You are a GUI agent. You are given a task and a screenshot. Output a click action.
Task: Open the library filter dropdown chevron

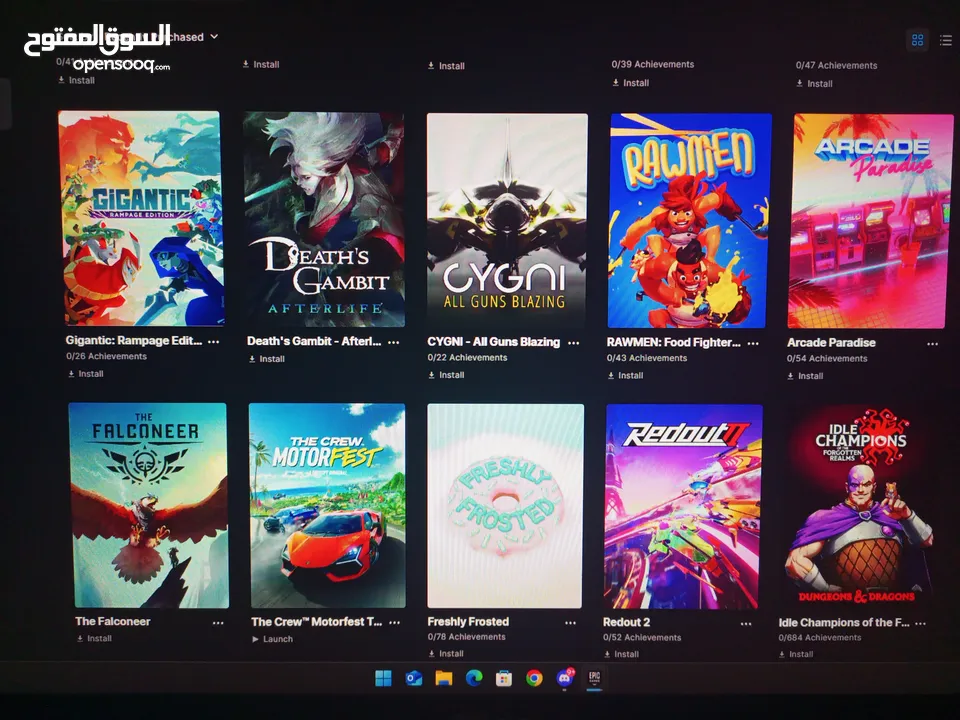(x=214, y=37)
